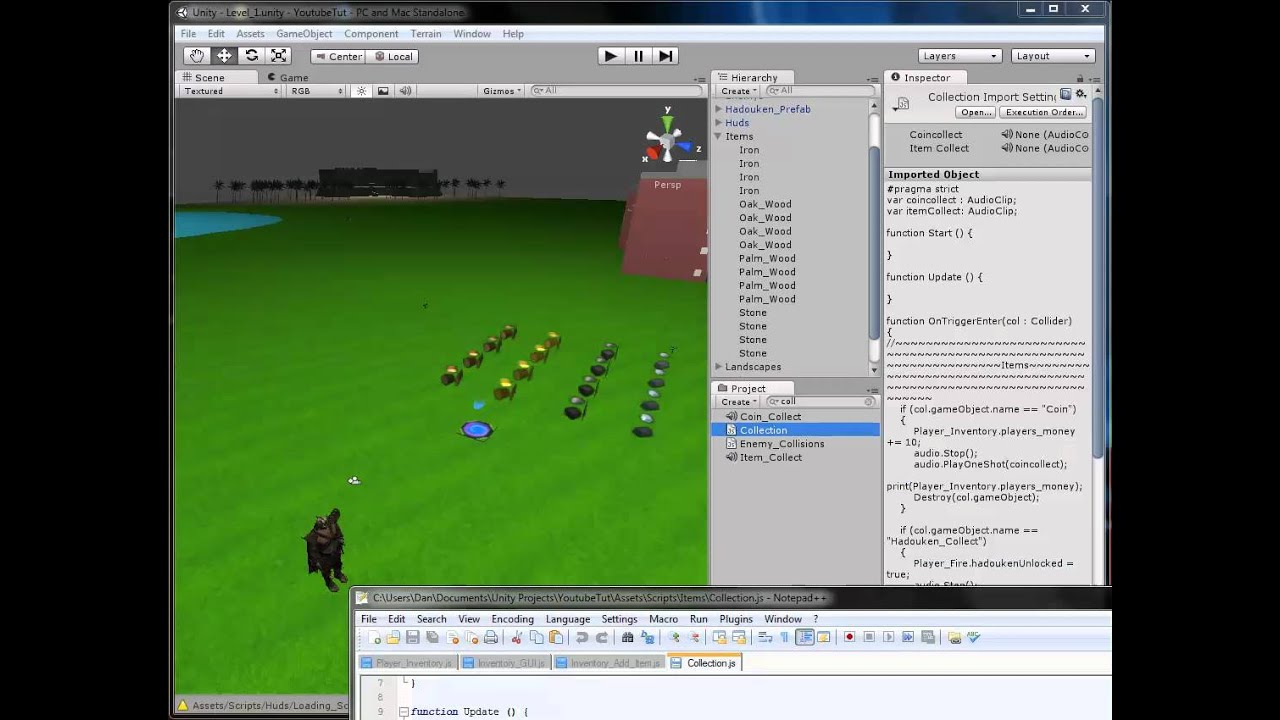The width and height of the screenshot is (1280, 720).
Task: Select the Rotate tool in Unity toolbar
Action: tap(251, 56)
